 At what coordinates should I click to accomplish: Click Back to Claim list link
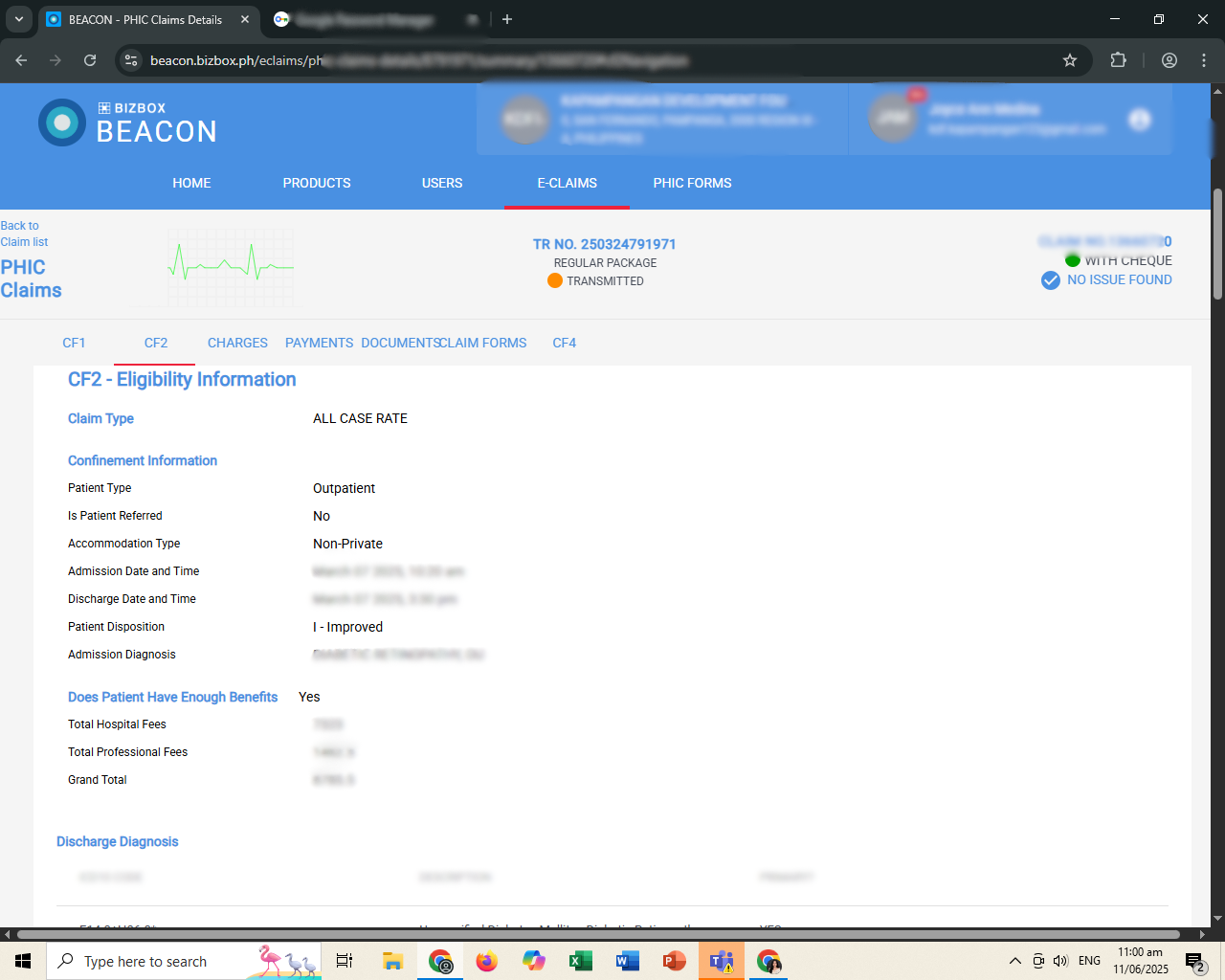pyautogui.click(x=24, y=234)
